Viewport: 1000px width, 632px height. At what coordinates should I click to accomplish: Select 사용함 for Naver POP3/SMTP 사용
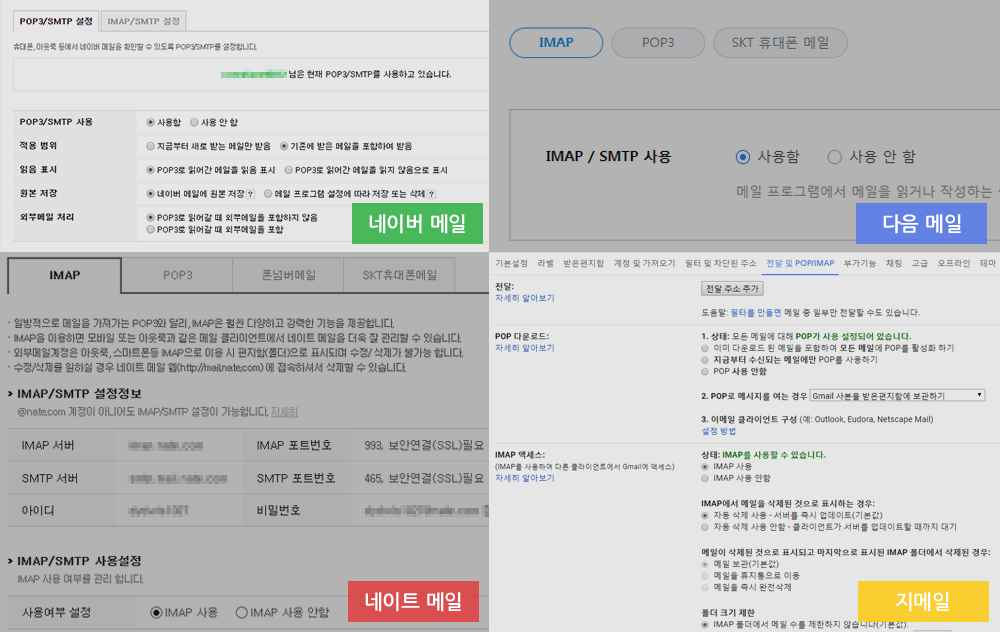(151, 122)
